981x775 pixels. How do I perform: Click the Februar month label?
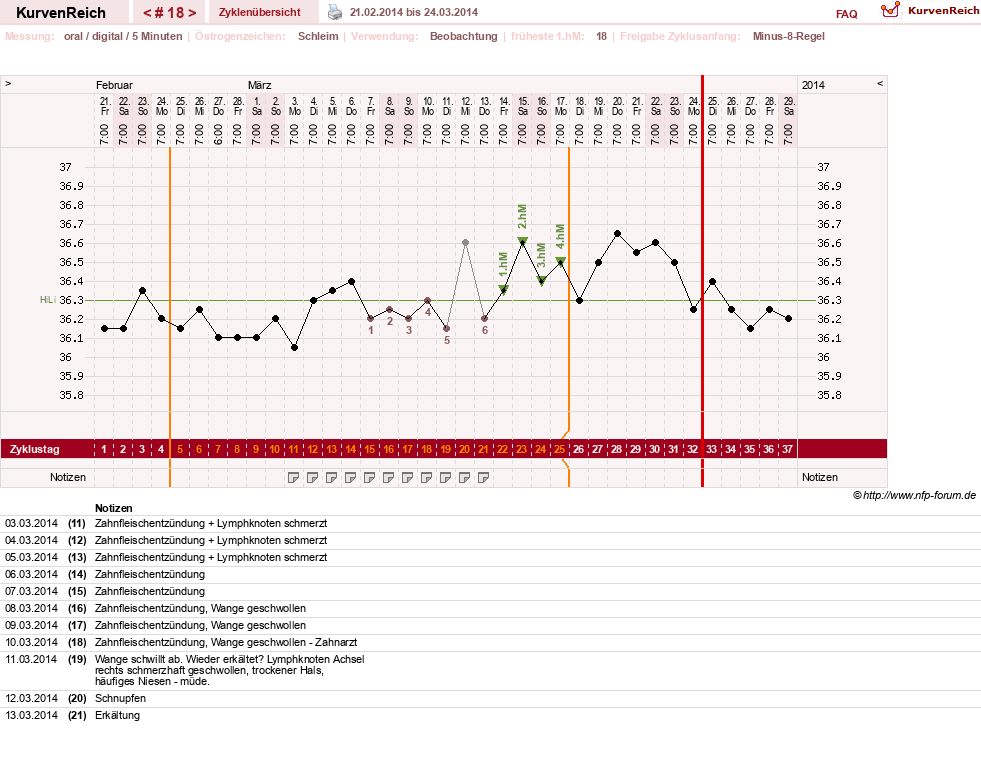click(114, 85)
